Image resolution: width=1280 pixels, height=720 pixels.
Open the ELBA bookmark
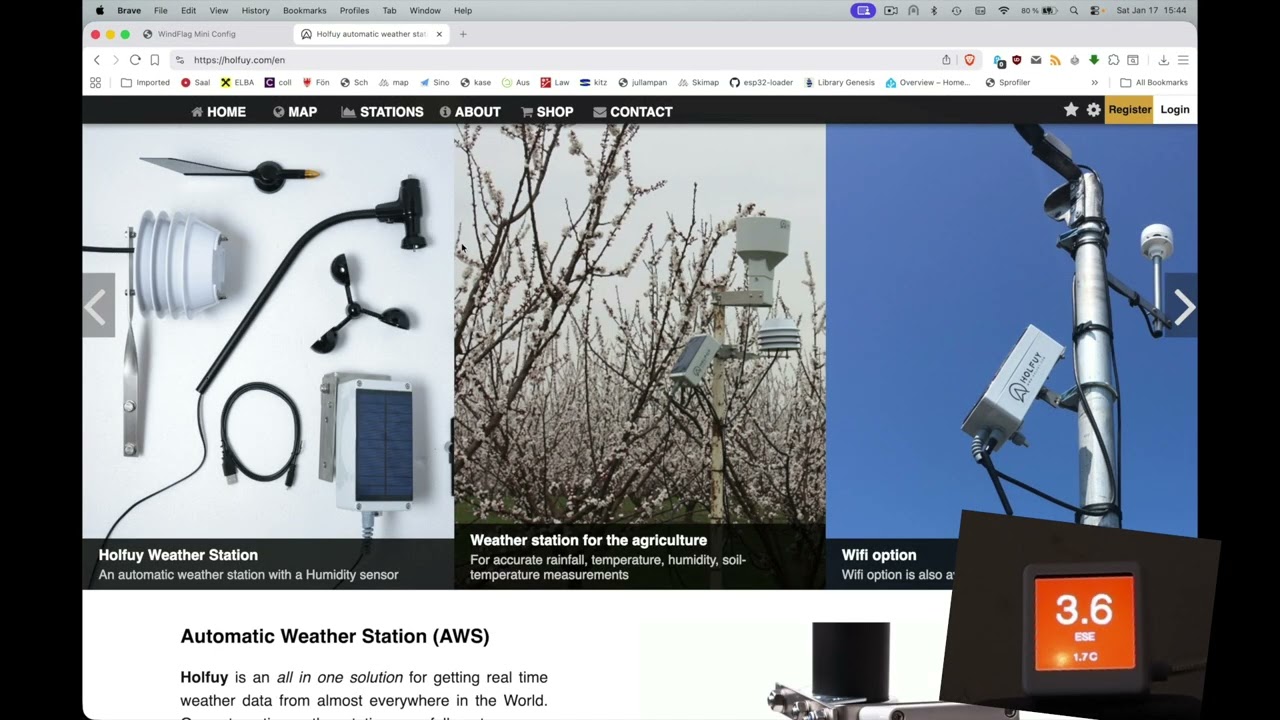(x=237, y=83)
